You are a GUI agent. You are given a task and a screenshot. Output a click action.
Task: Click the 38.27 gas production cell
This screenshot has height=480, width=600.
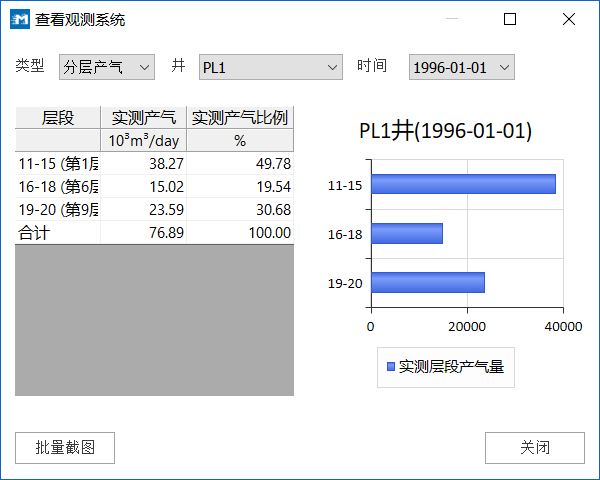coord(143,163)
